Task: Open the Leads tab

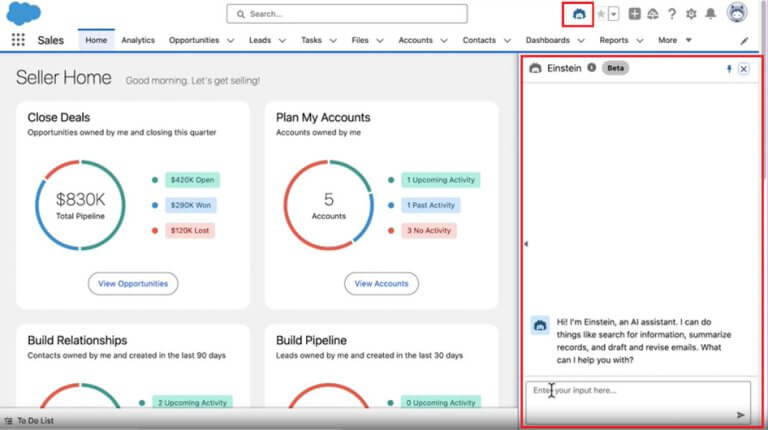Action: click(260, 40)
